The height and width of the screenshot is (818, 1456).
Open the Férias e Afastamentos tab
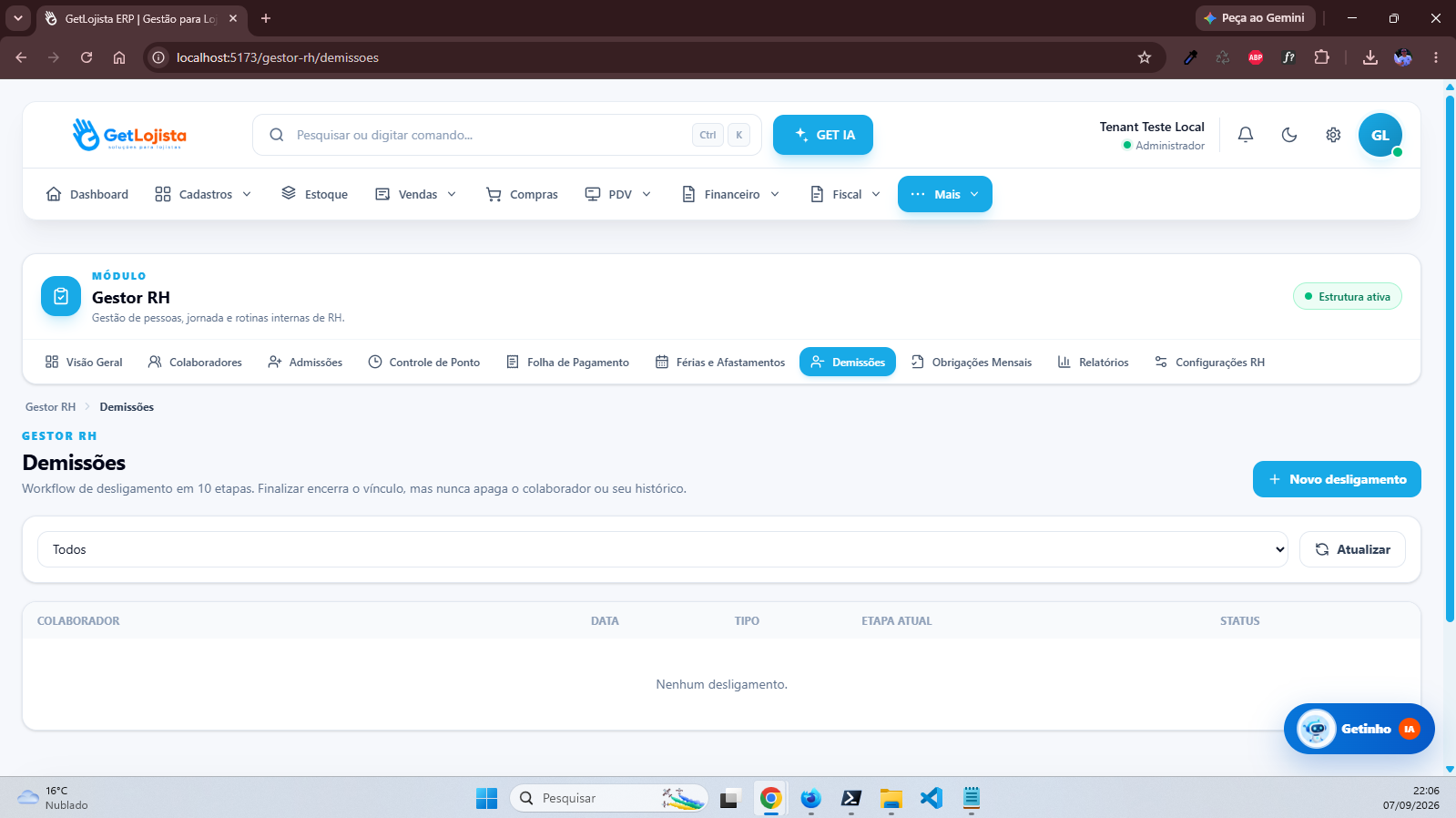point(719,362)
